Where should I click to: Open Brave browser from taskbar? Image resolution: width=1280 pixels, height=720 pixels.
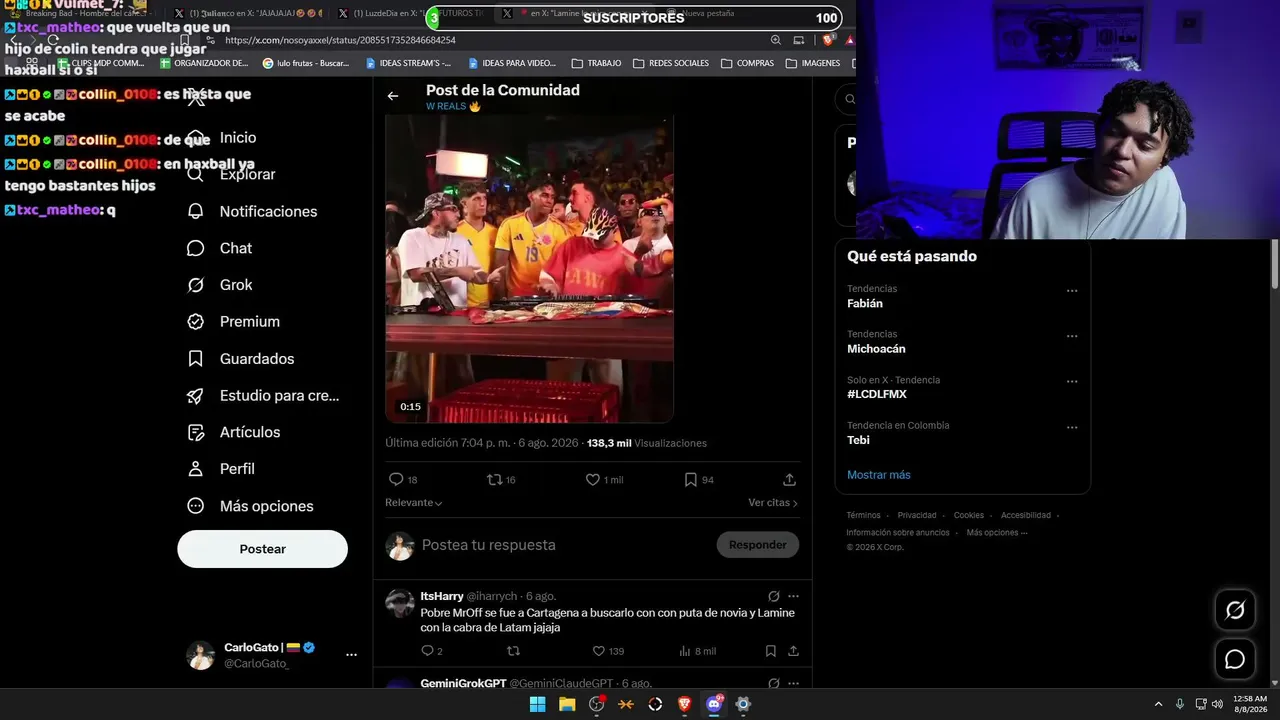click(x=685, y=704)
